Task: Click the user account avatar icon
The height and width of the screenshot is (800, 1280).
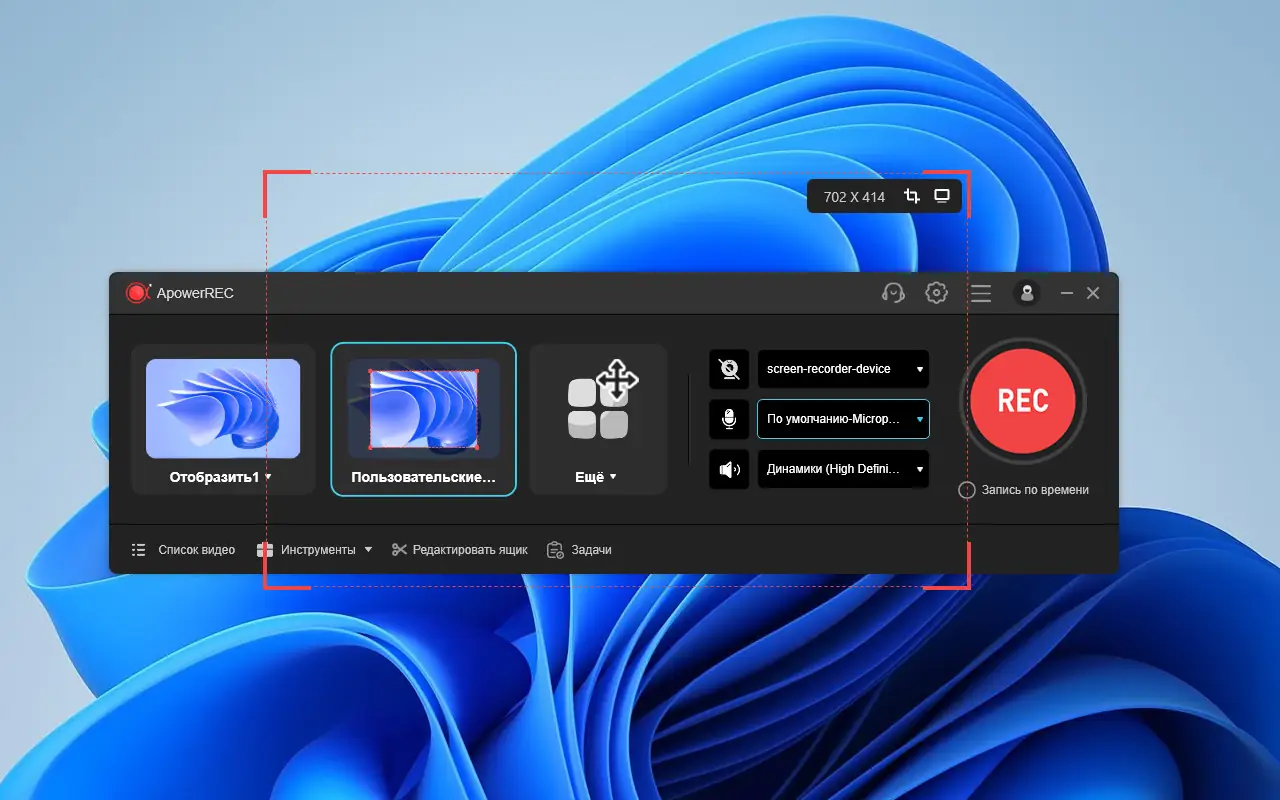Action: pos(1026,293)
